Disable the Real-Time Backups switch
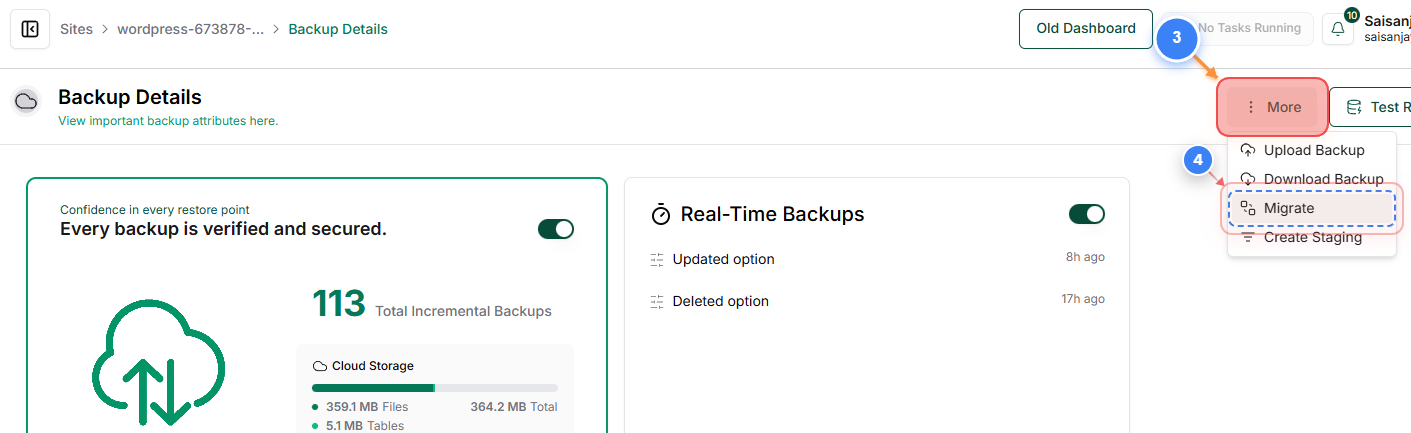This screenshot has height=433, width=1411. pyautogui.click(x=1087, y=214)
